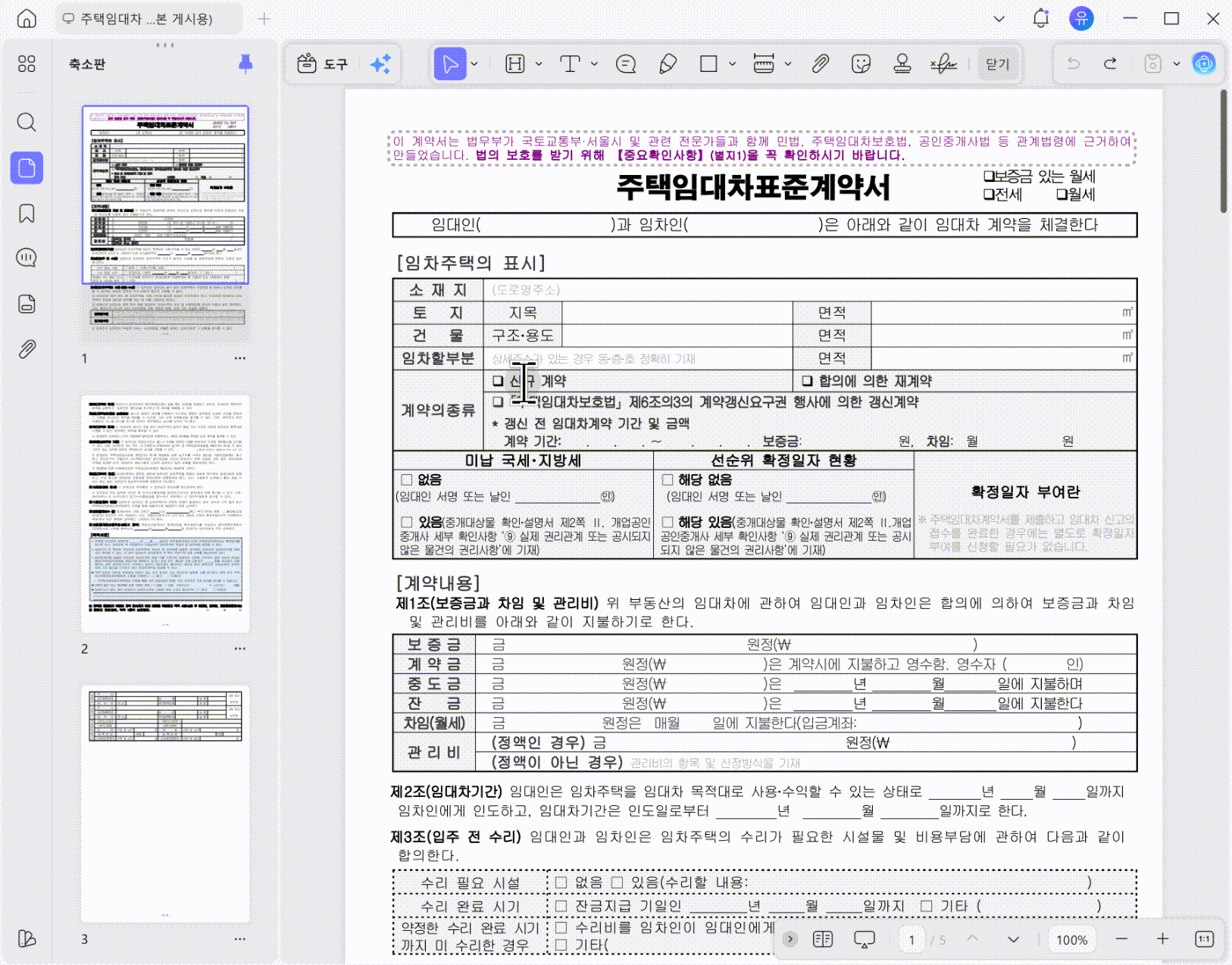1232x965 pixels.
Task: Expand the text tool dropdown arrow
Action: coord(594,64)
